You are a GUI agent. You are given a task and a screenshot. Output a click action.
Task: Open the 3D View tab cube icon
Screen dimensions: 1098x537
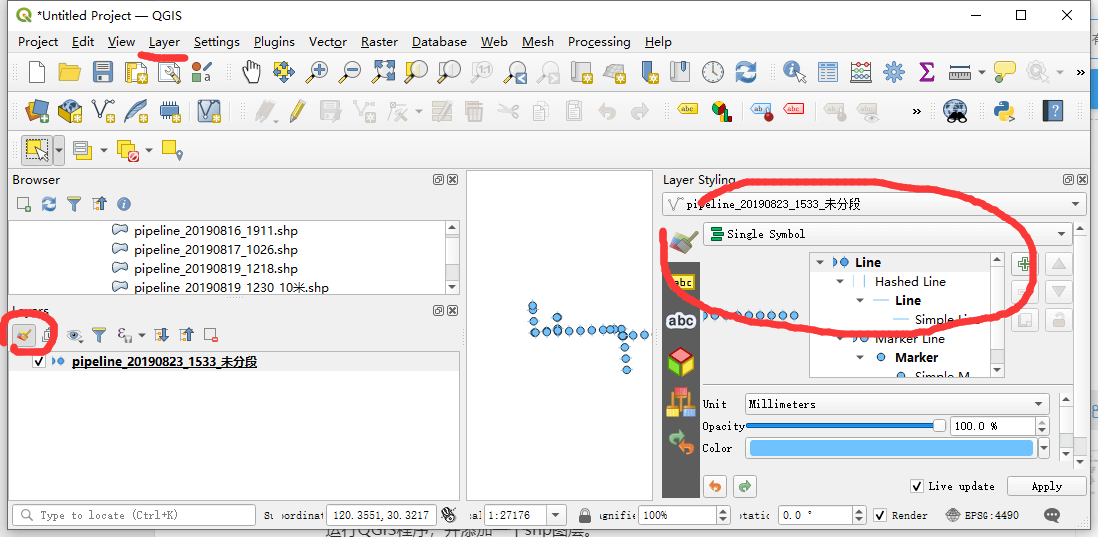(x=681, y=361)
